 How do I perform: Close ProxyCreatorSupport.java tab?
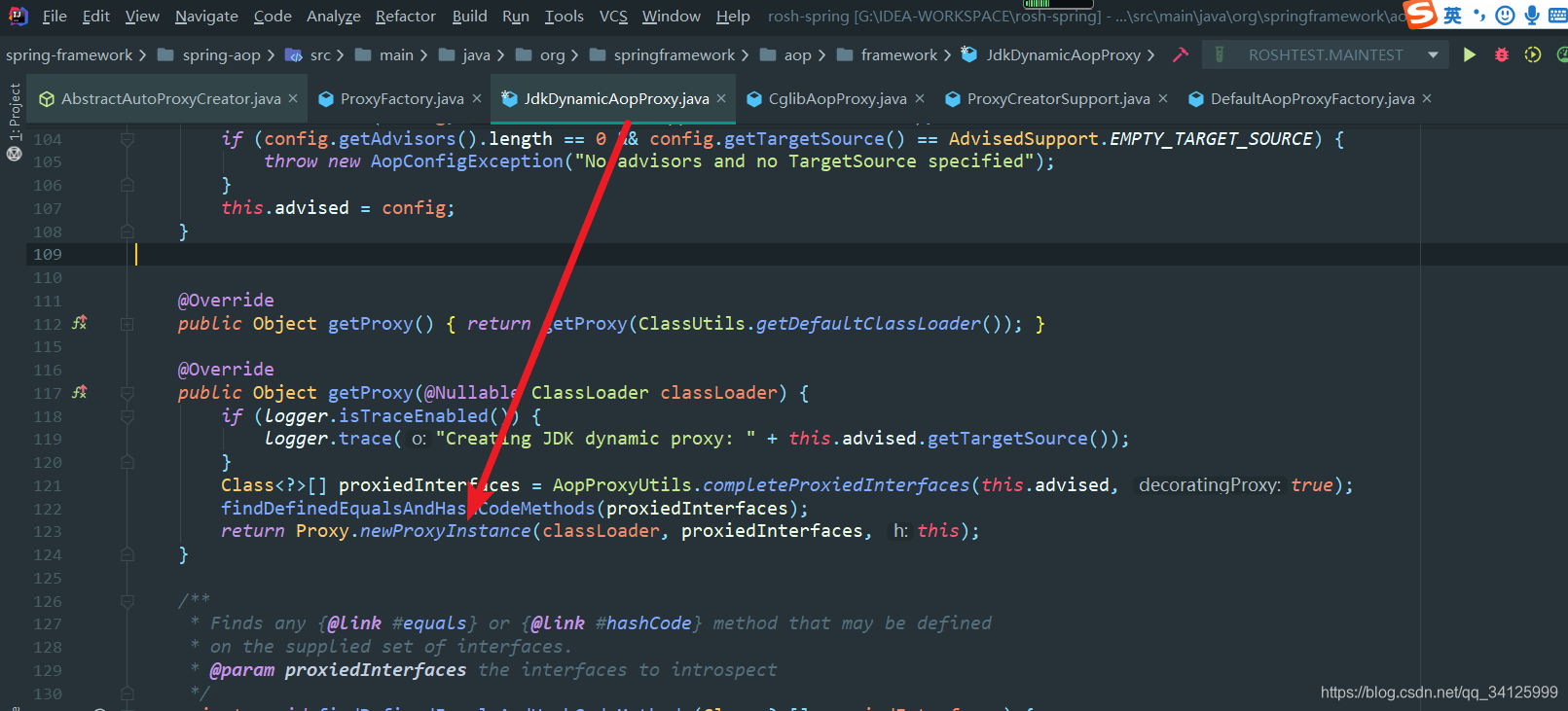click(x=1163, y=99)
